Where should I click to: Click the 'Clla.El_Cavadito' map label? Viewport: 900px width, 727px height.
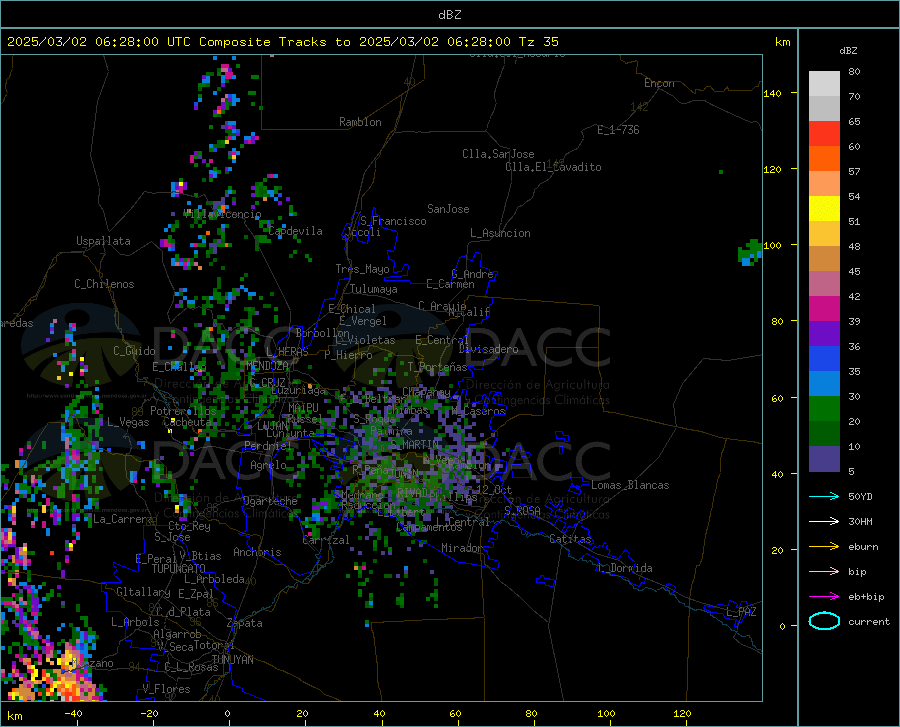pyautogui.click(x=553, y=167)
